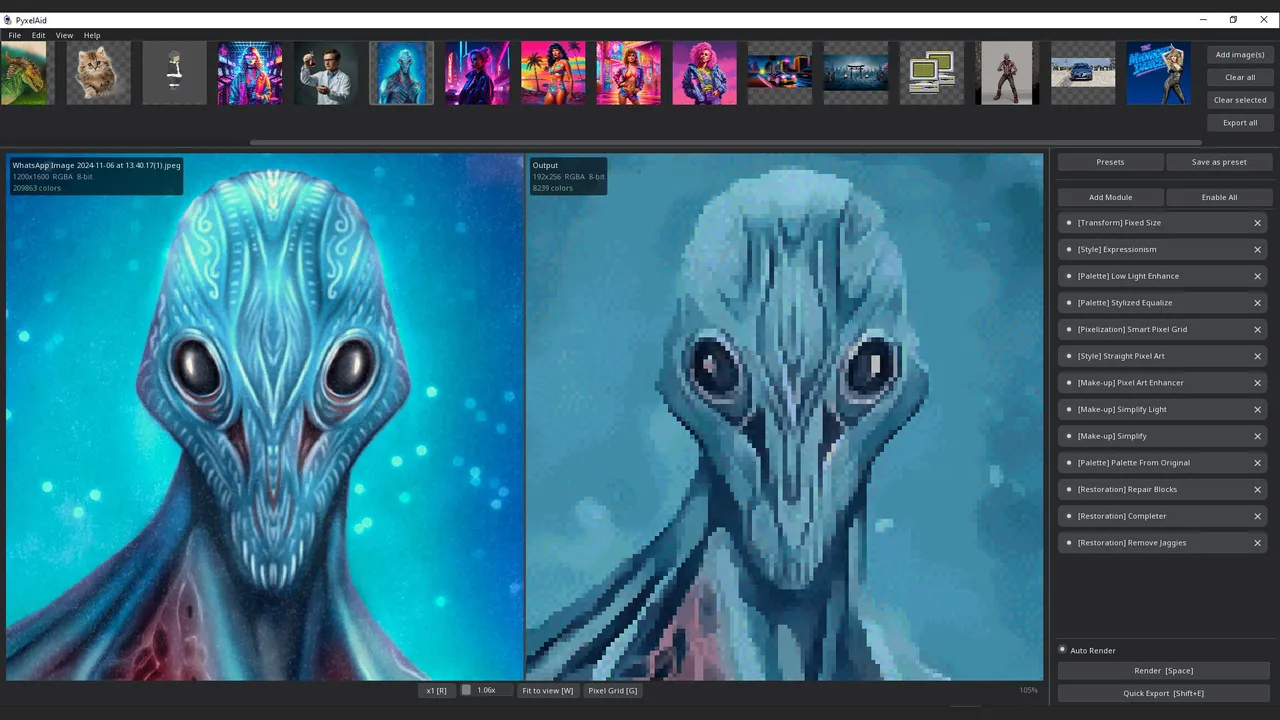
Task: Remove the Stylized Equalize palette module
Action: pyautogui.click(x=1257, y=303)
